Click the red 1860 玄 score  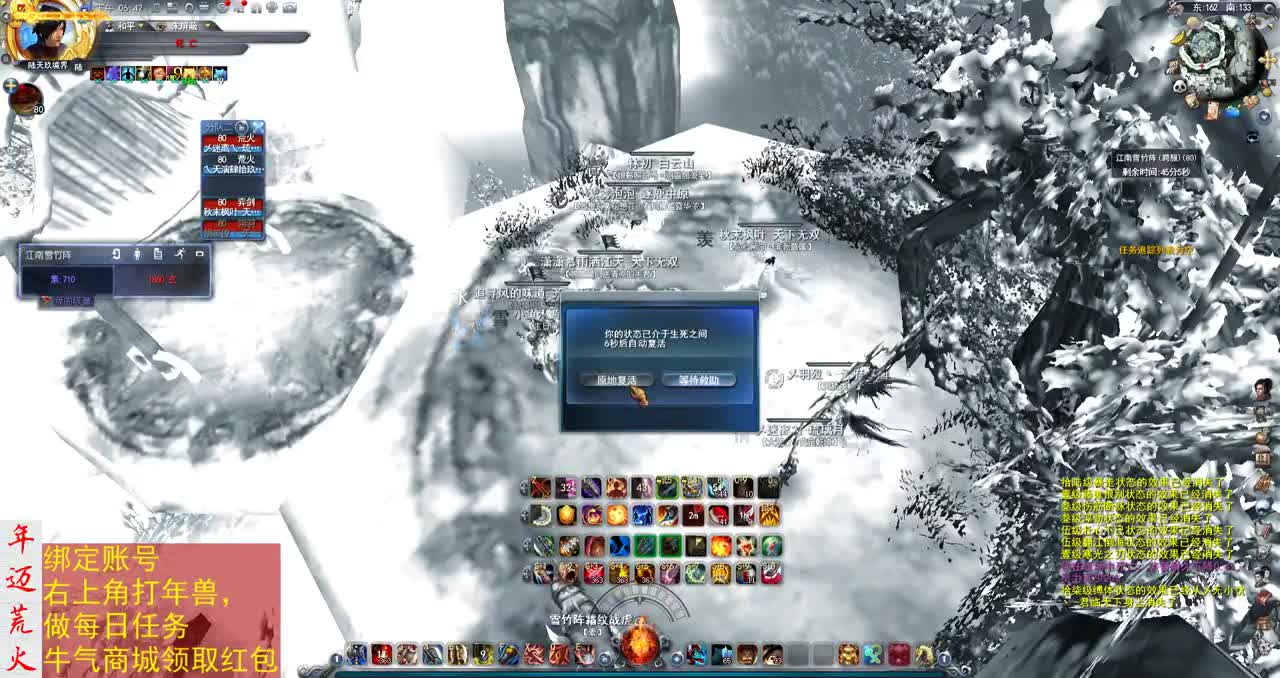[x=160, y=280]
